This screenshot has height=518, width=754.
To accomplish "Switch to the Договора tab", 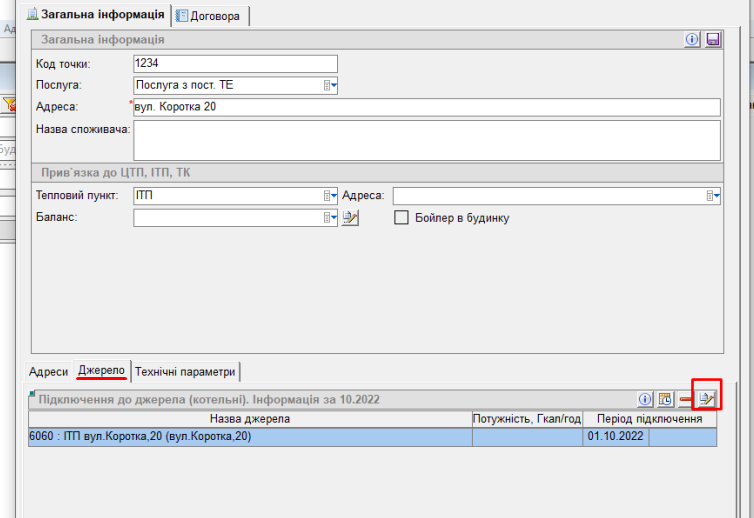I will tap(210, 15).
